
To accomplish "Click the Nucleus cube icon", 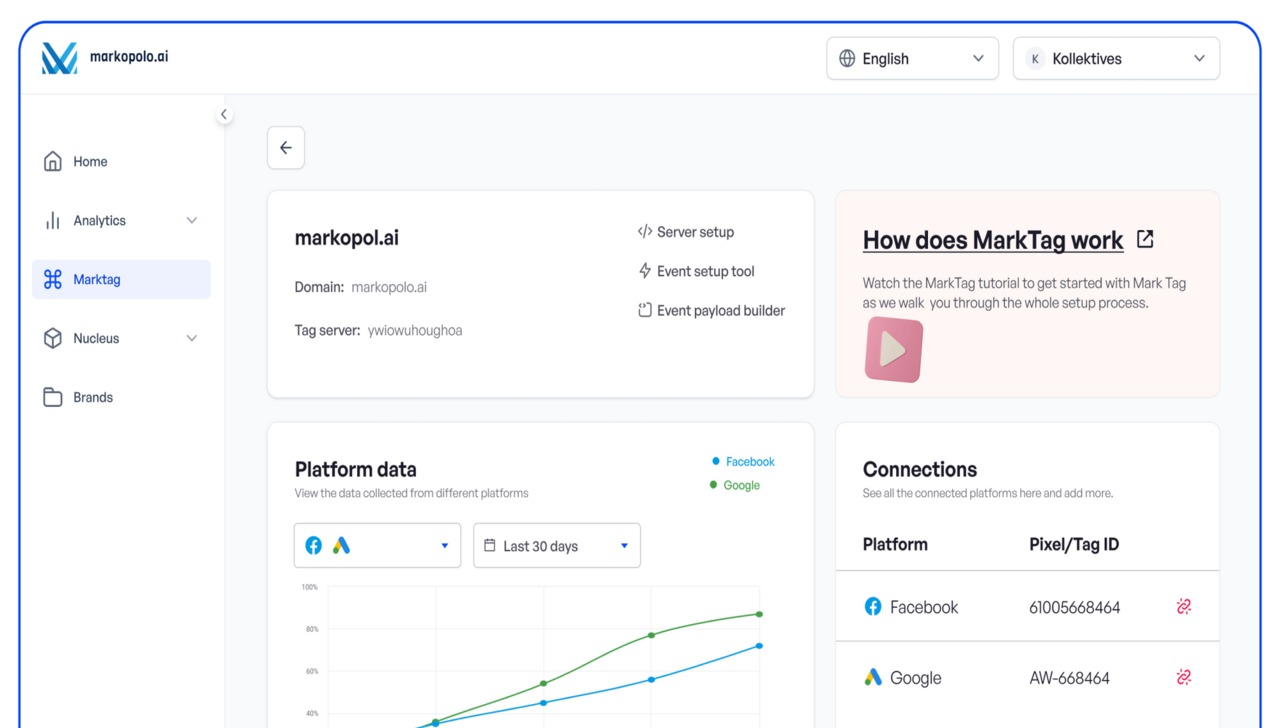I will [53, 338].
